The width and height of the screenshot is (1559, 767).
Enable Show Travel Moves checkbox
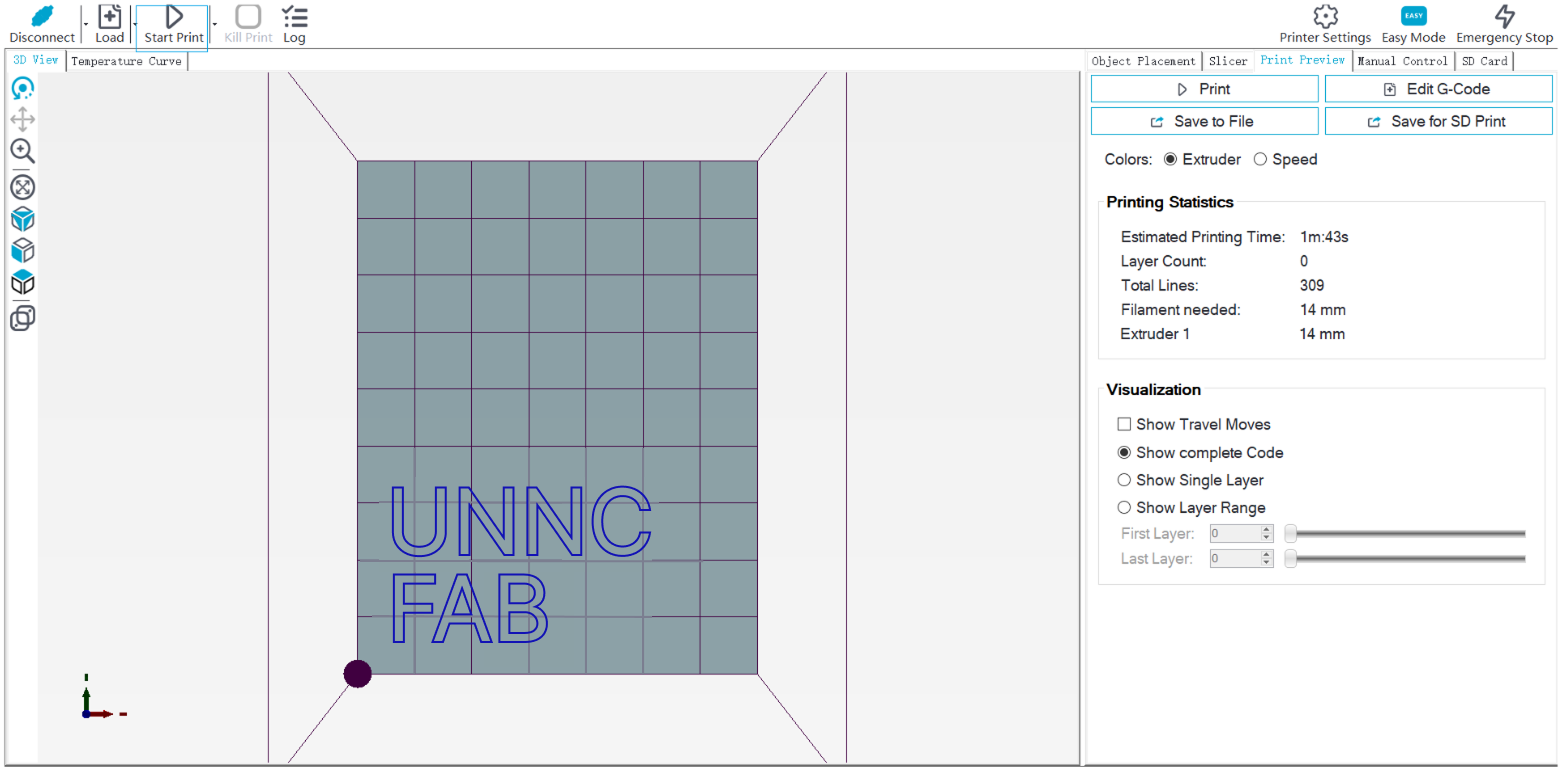click(1124, 424)
